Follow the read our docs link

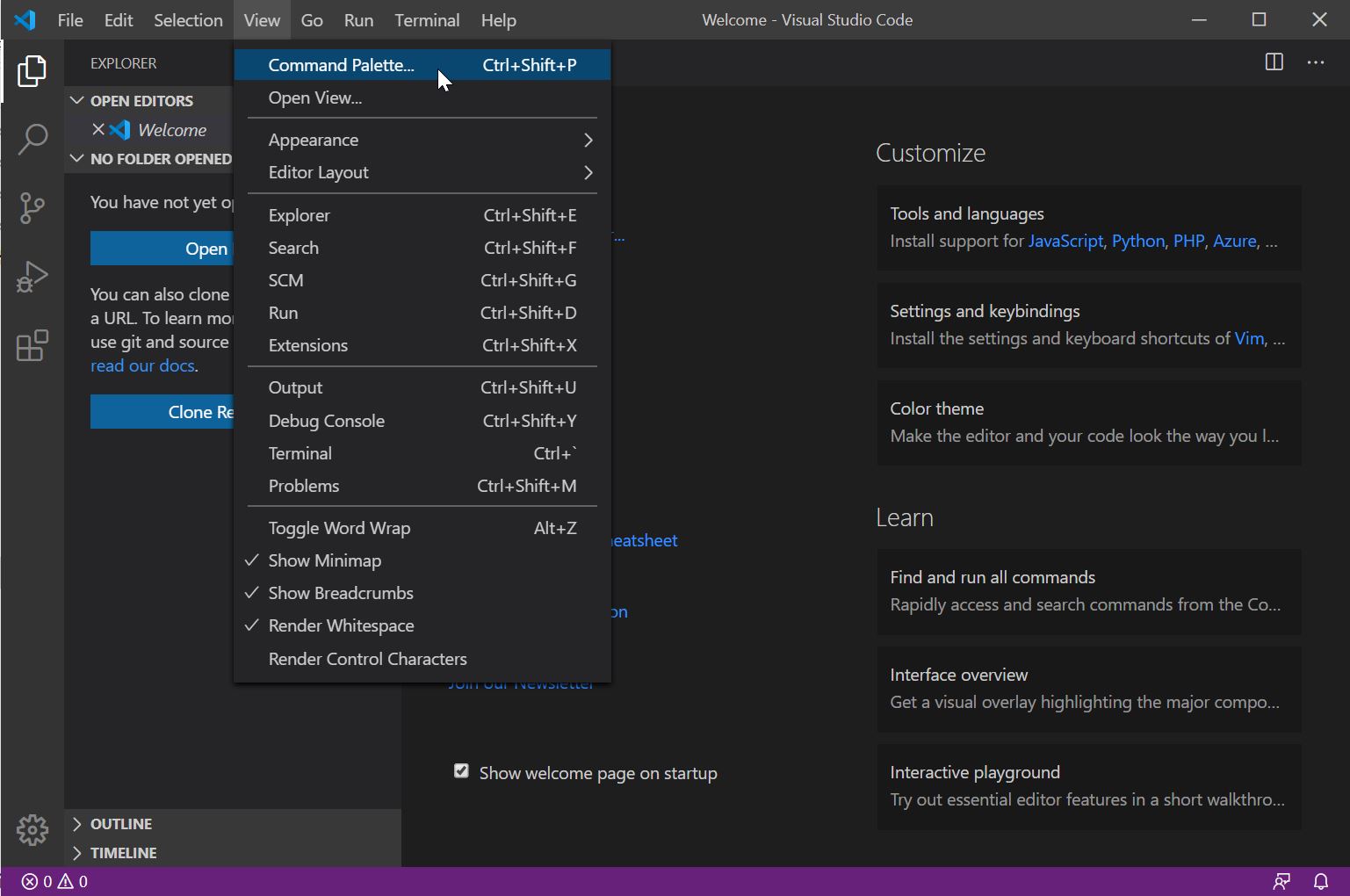tap(142, 365)
